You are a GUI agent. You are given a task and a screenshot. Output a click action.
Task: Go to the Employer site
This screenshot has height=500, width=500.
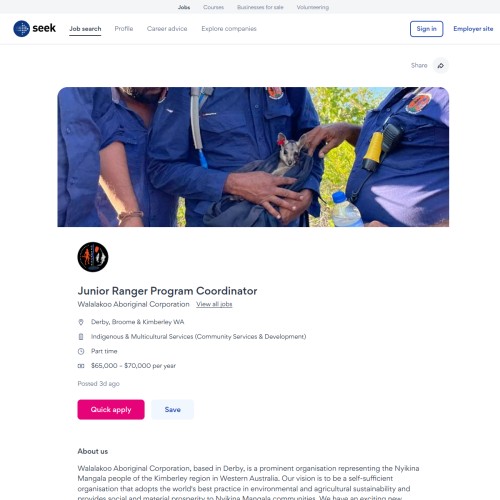click(473, 29)
